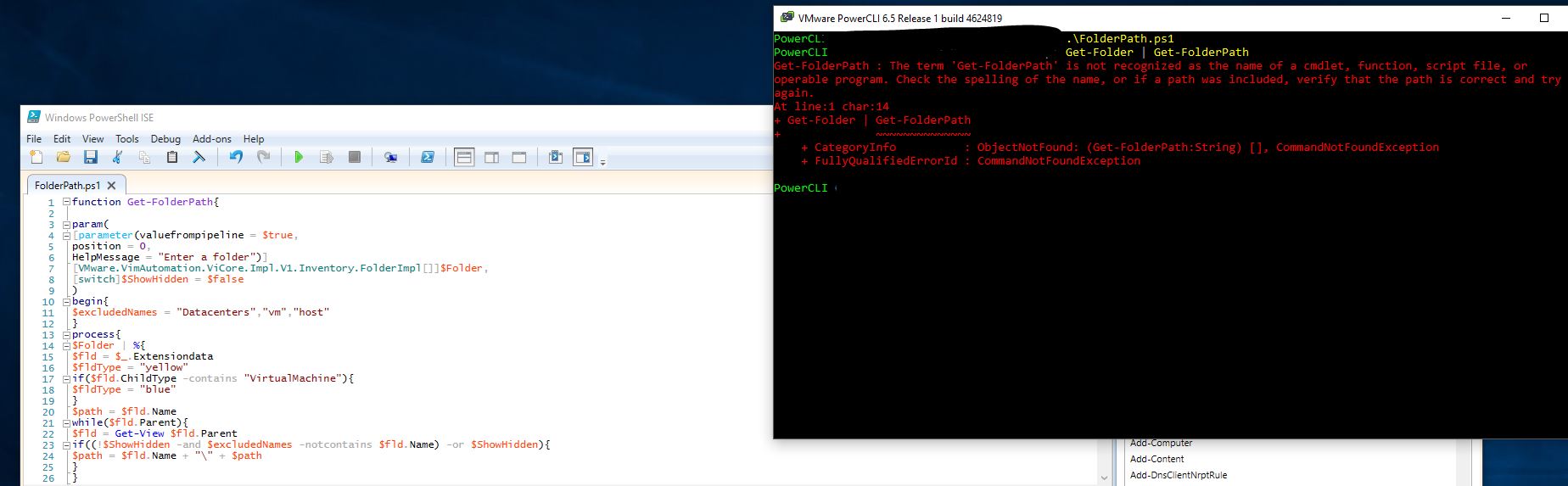Screen dimensions: 1568x486
Task: Collapse the if($fld.ChildType block
Action: pyautogui.click(x=66, y=378)
